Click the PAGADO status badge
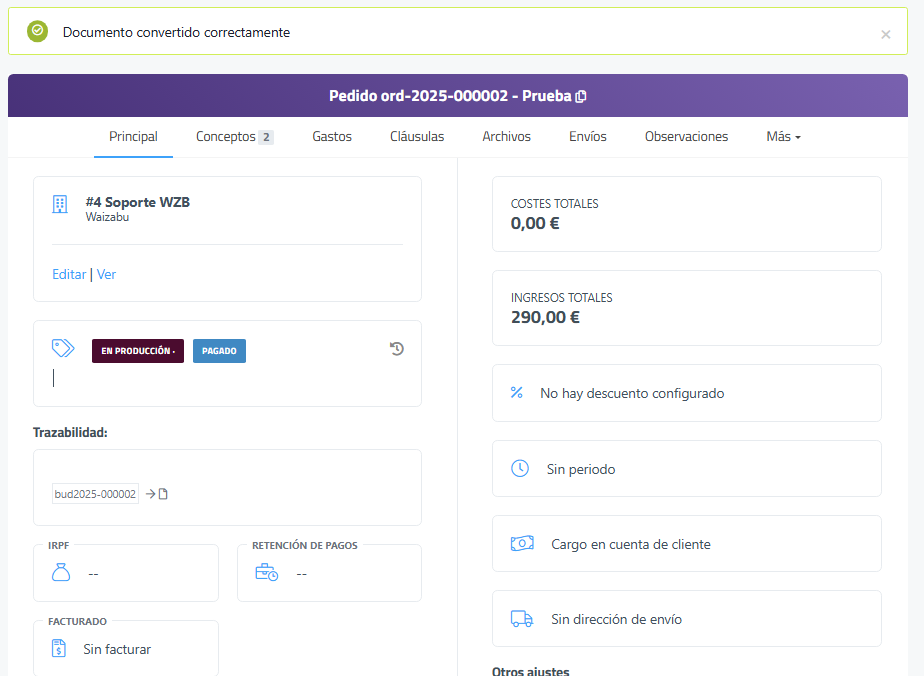The width and height of the screenshot is (924, 676). pyautogui.click(x=219, y=351)
